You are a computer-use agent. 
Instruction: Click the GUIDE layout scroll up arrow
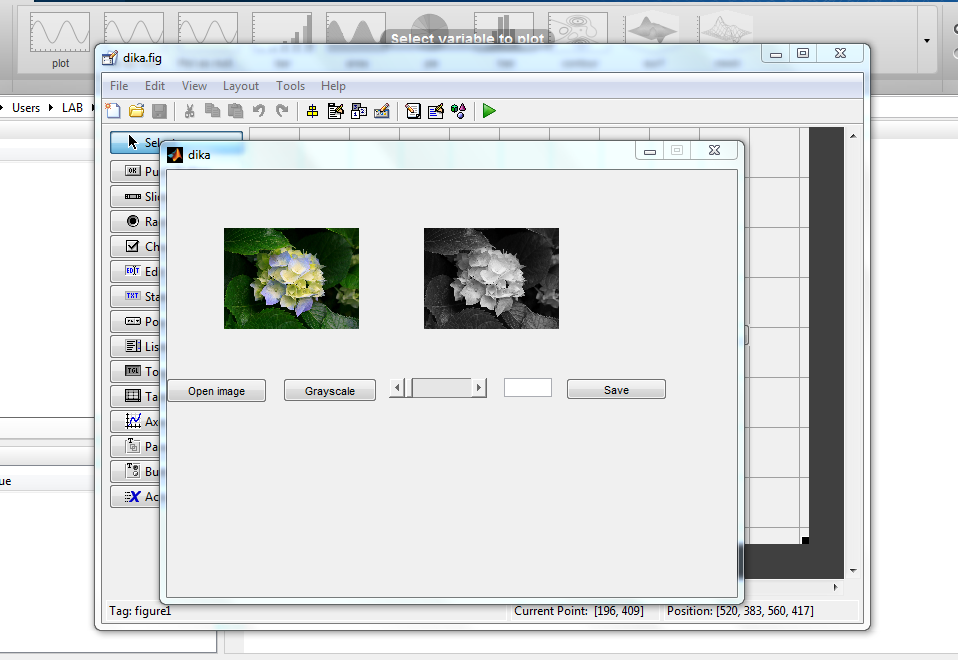click(x=853, y=136)
